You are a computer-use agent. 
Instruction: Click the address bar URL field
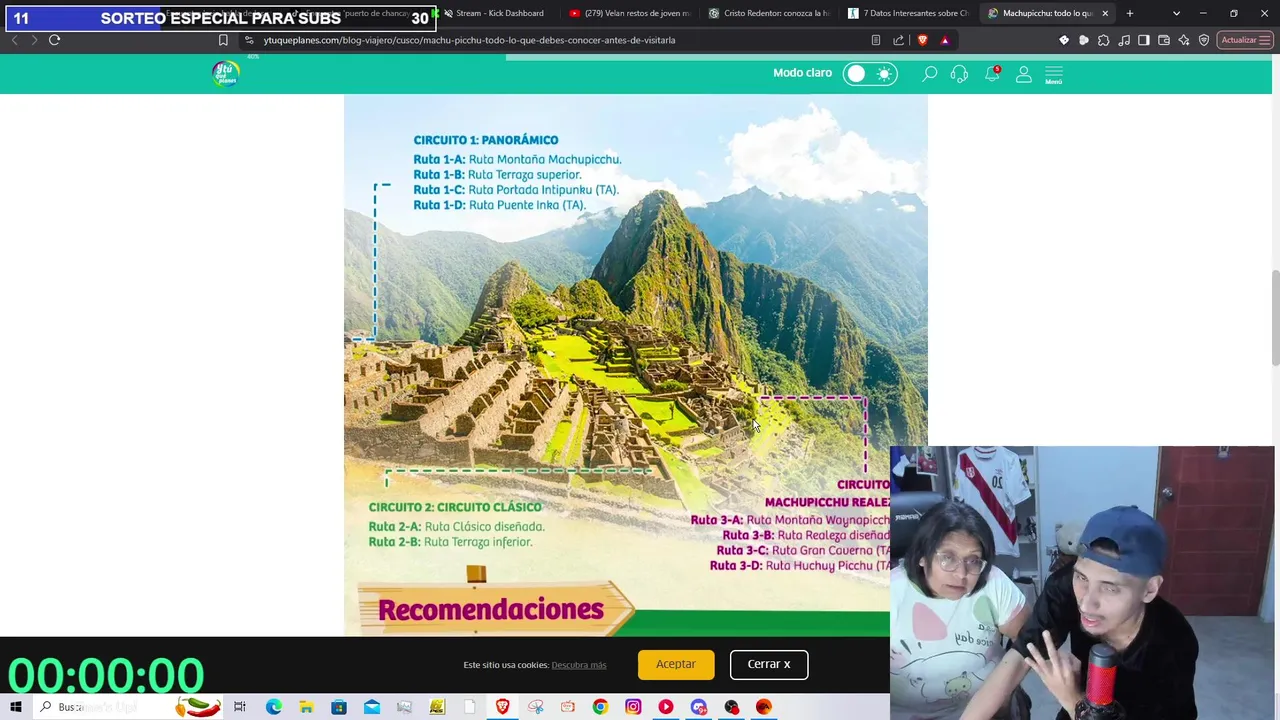[x=560, y=40]
